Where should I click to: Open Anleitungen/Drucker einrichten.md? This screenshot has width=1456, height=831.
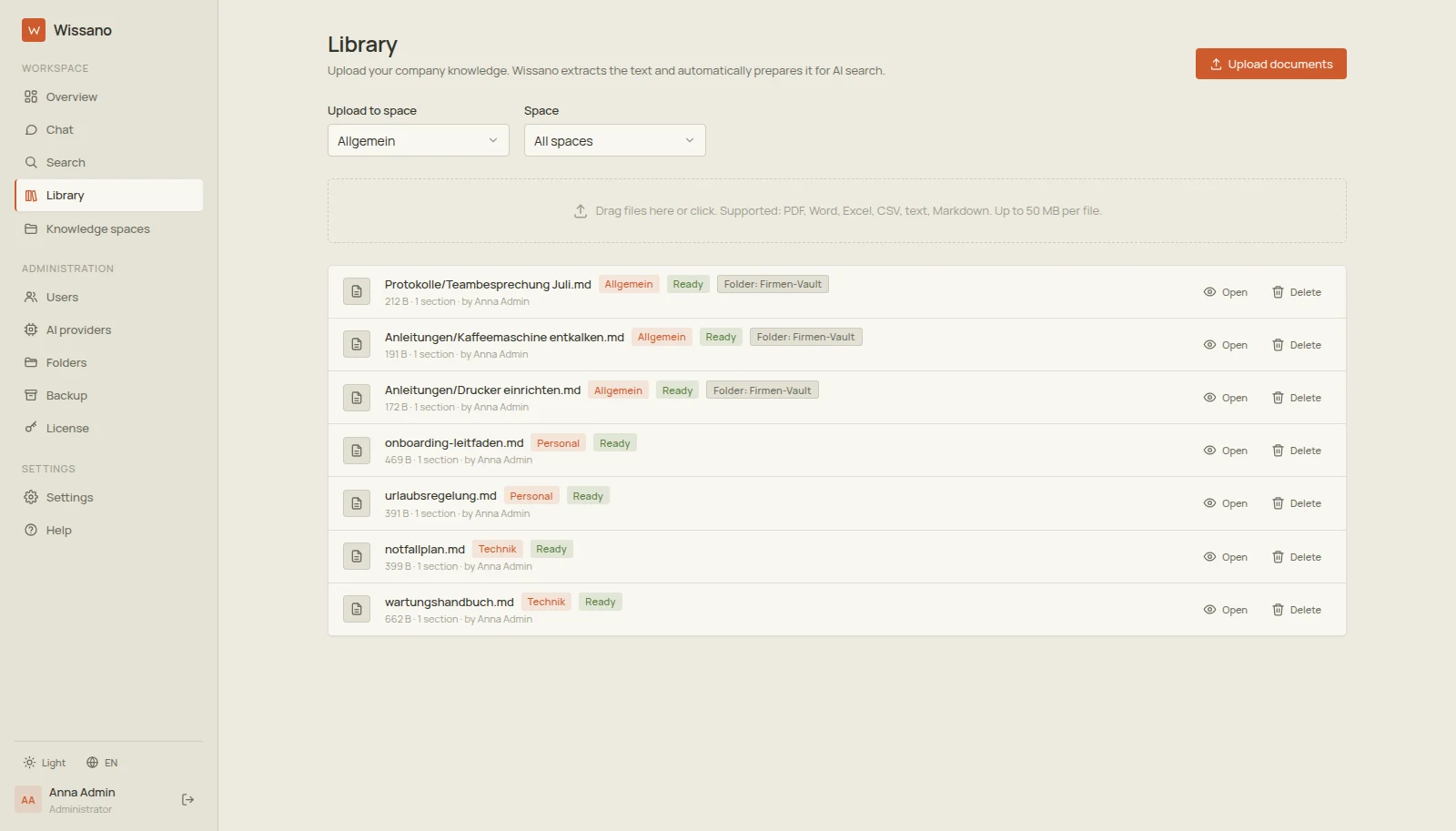(x=1225, y=398)
